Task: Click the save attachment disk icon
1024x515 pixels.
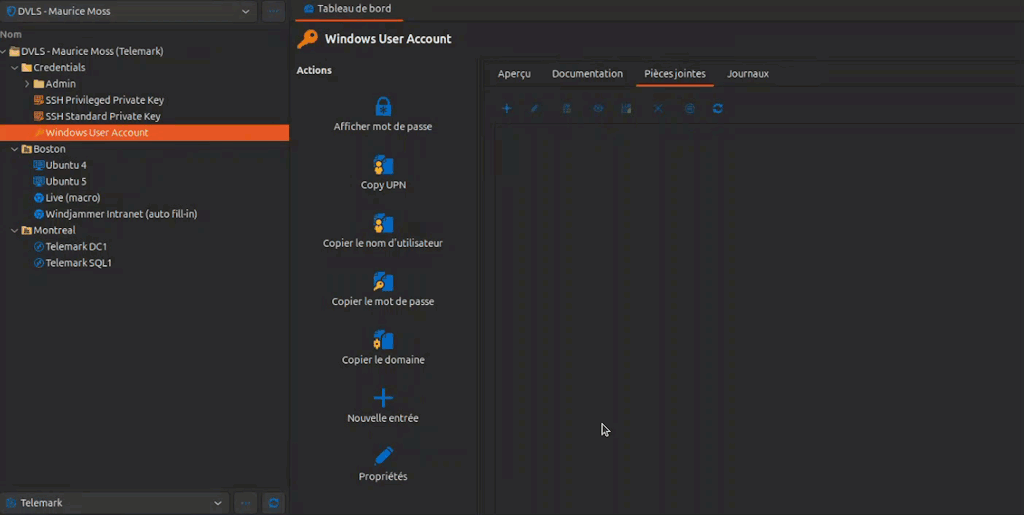Action: tap(626, 108)
